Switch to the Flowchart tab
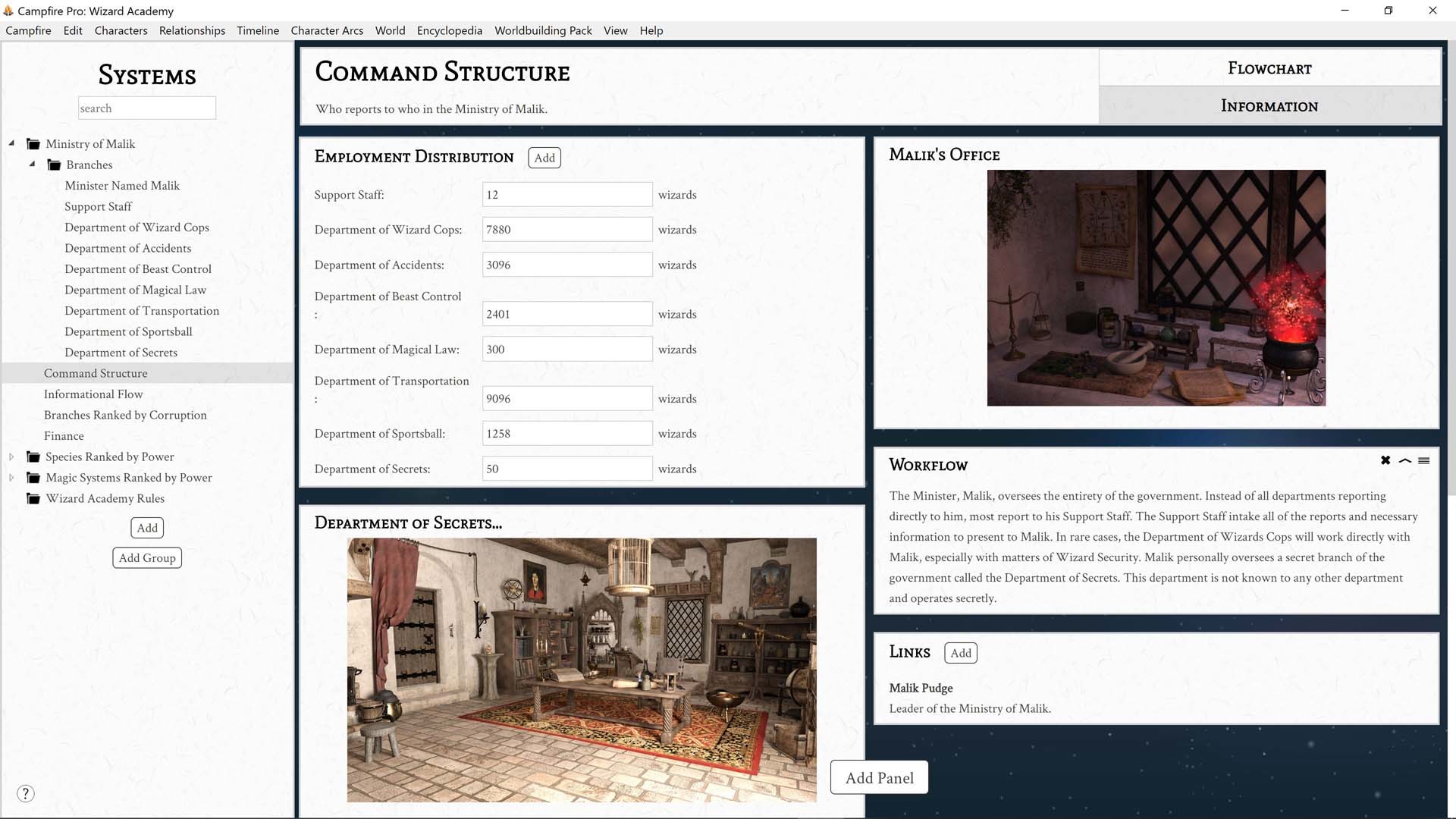This screenshot has height=819, width=1456. pos(1269,68)
